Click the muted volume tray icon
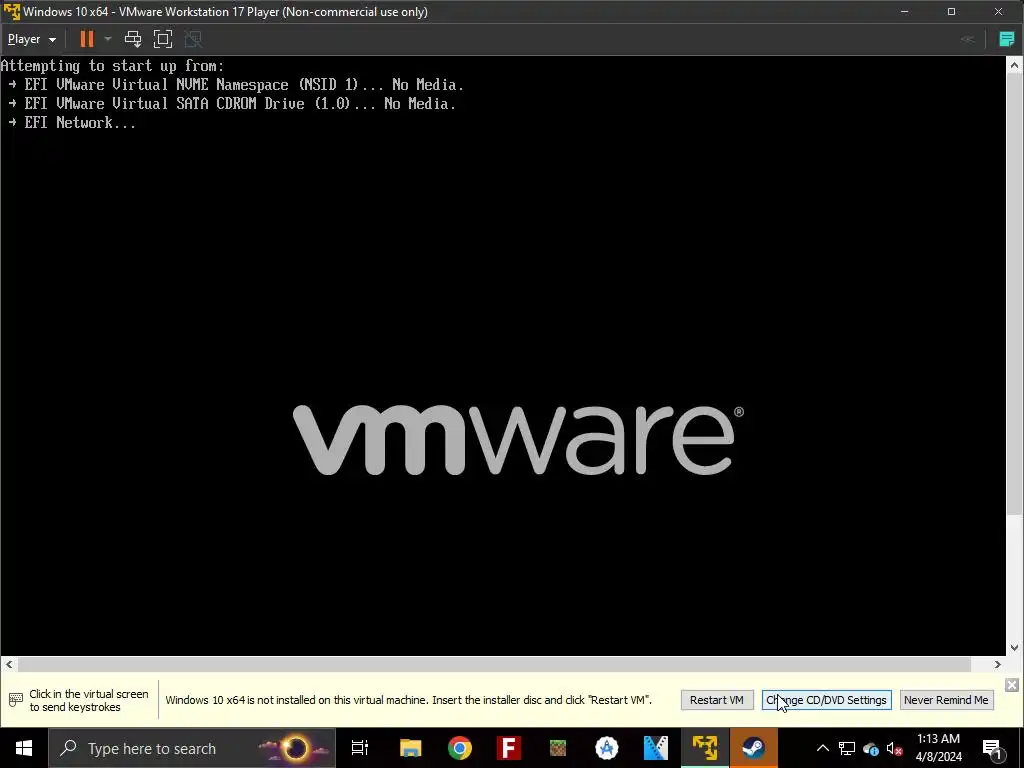The image size is (1024, 768). pos(895,749)
